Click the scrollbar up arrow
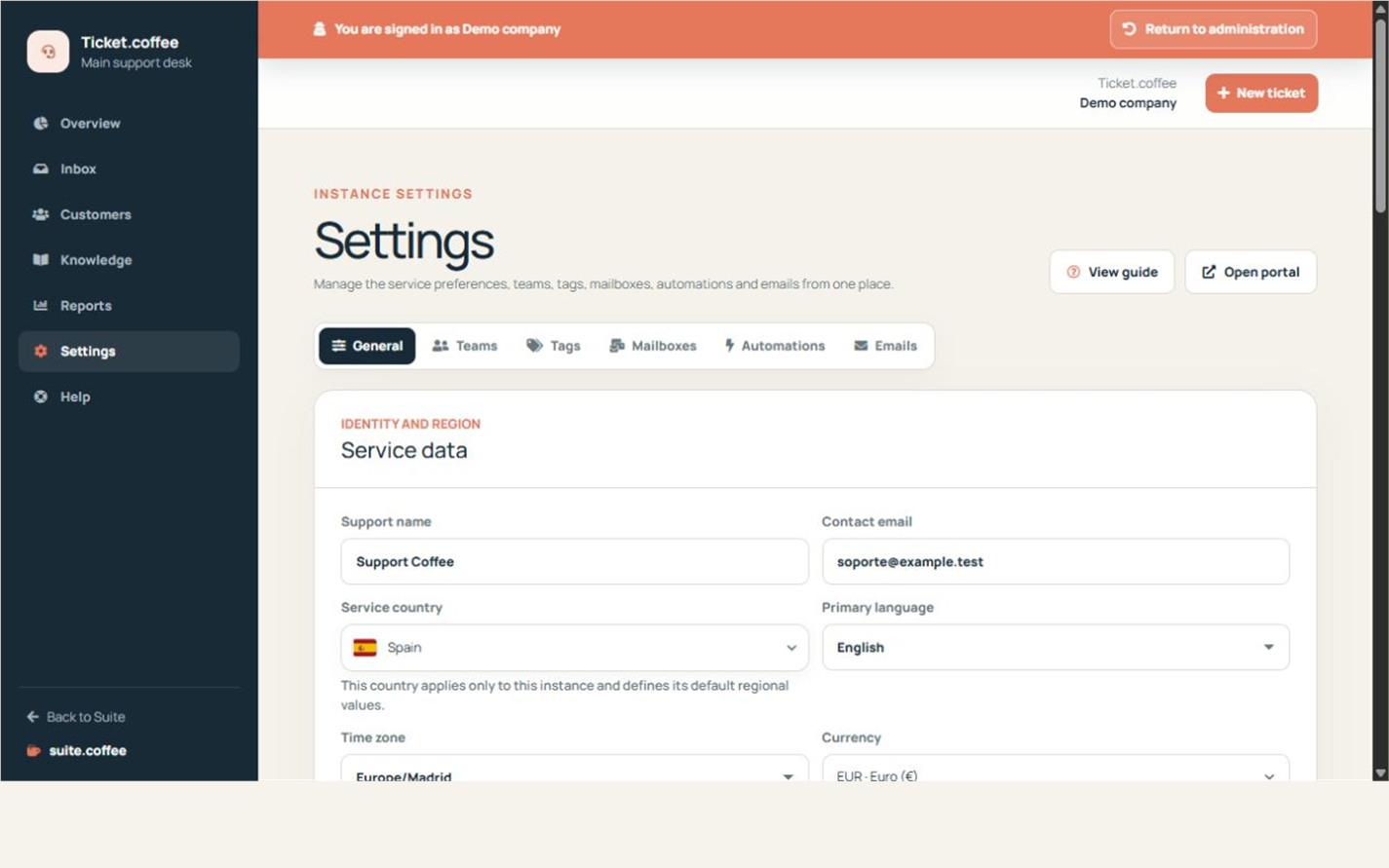The width and height of the screenshot is (1389, 868). point(1380,8)
